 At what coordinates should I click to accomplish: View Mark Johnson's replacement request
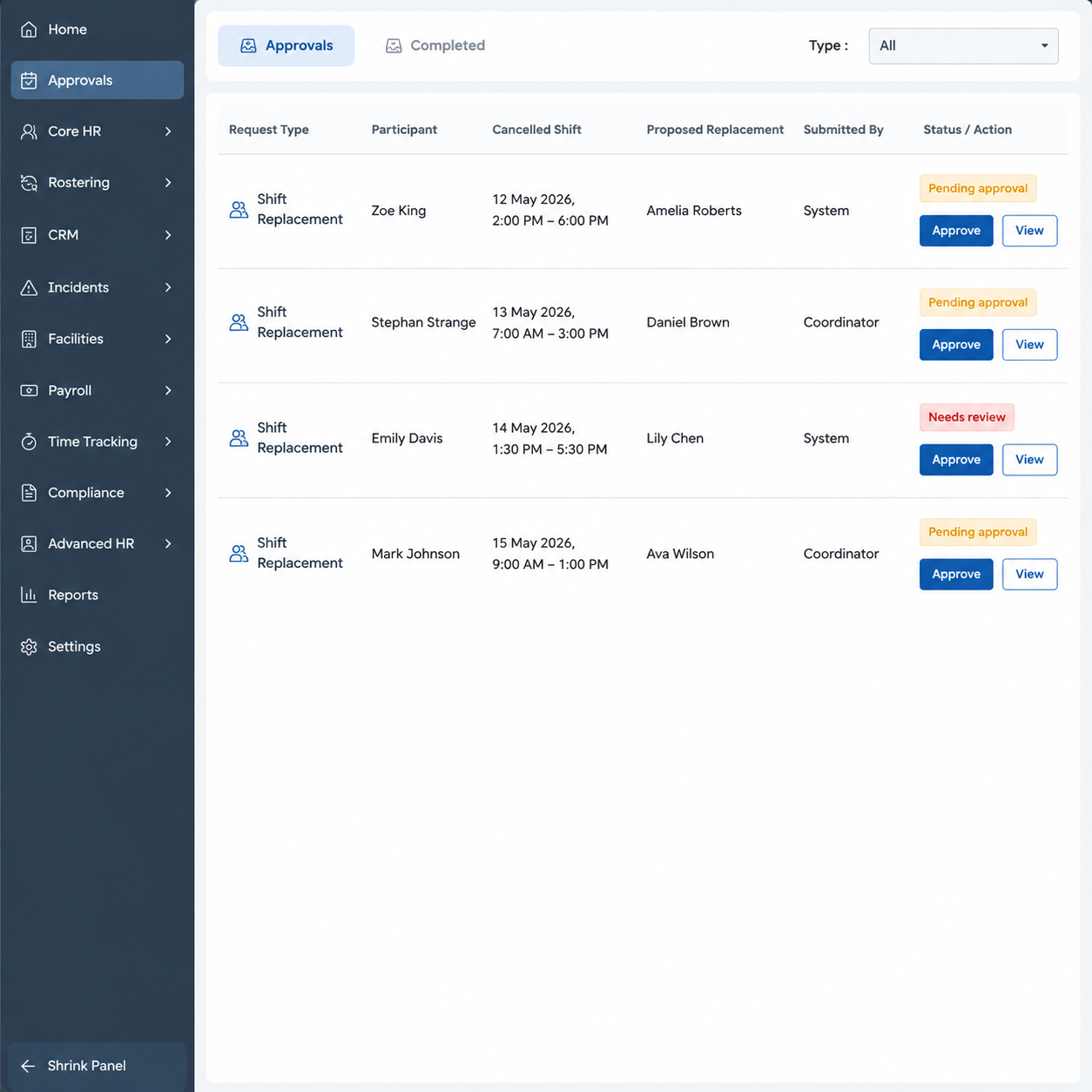[1029, 574]
